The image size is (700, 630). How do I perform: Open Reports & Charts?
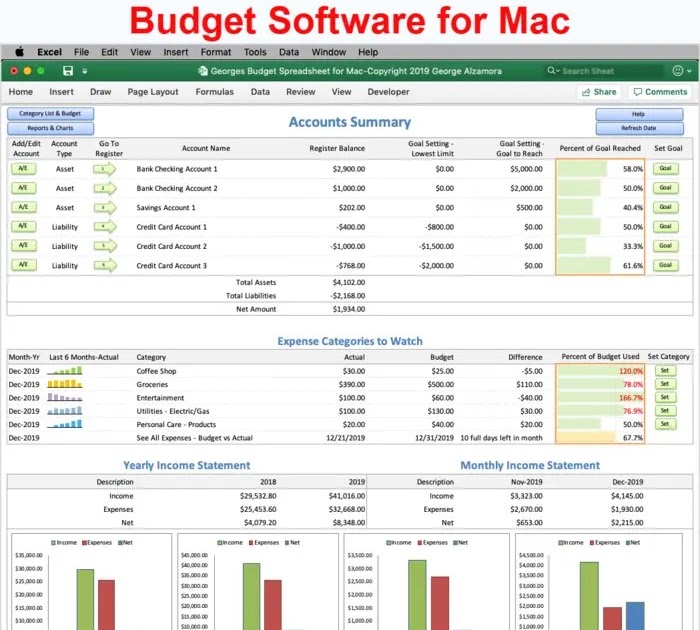pos(50,128)
